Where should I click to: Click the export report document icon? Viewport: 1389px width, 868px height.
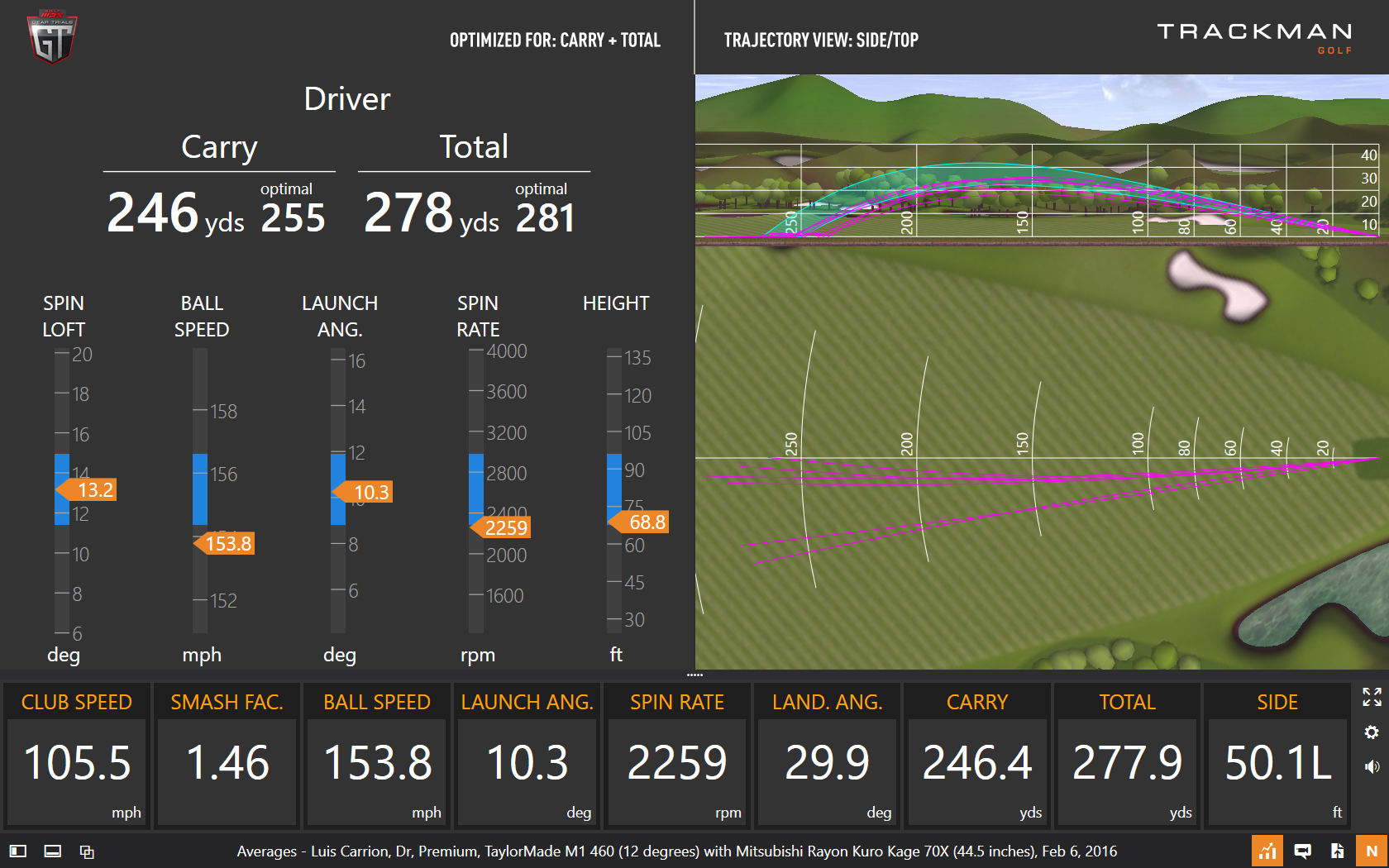pyautogui.click(x=1337, y=851)
